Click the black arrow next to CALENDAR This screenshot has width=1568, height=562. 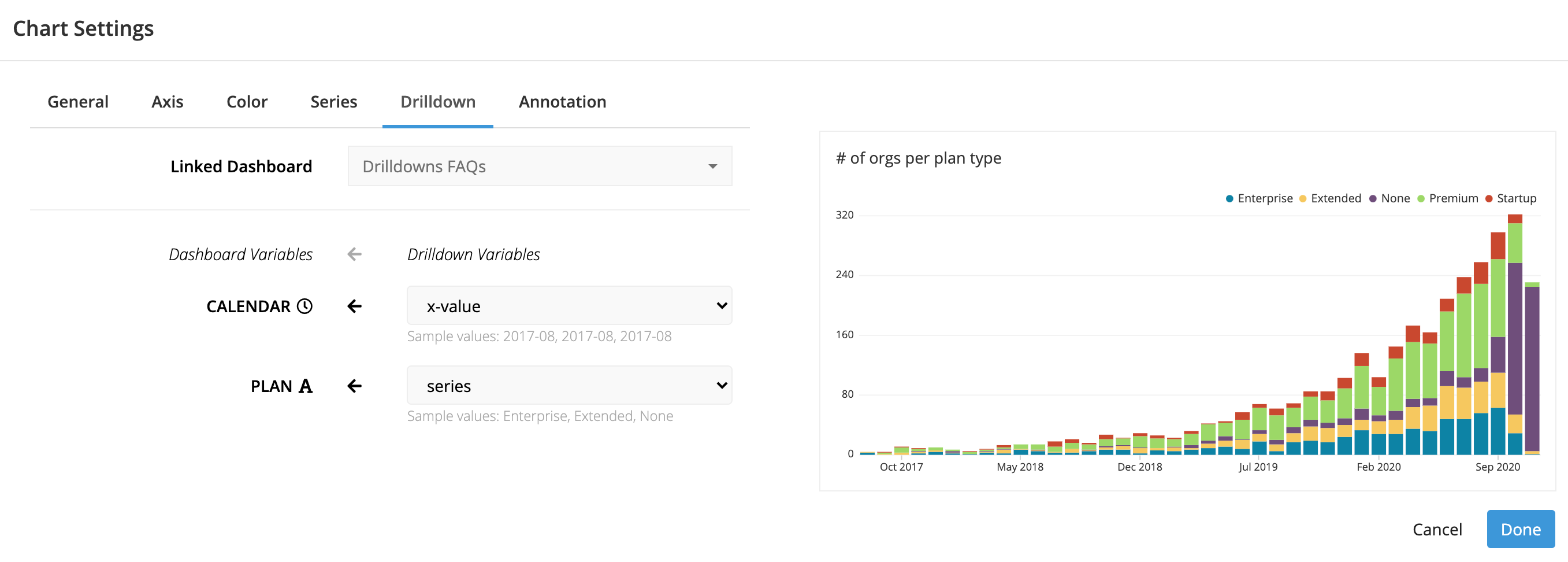[x=354, y=306]
